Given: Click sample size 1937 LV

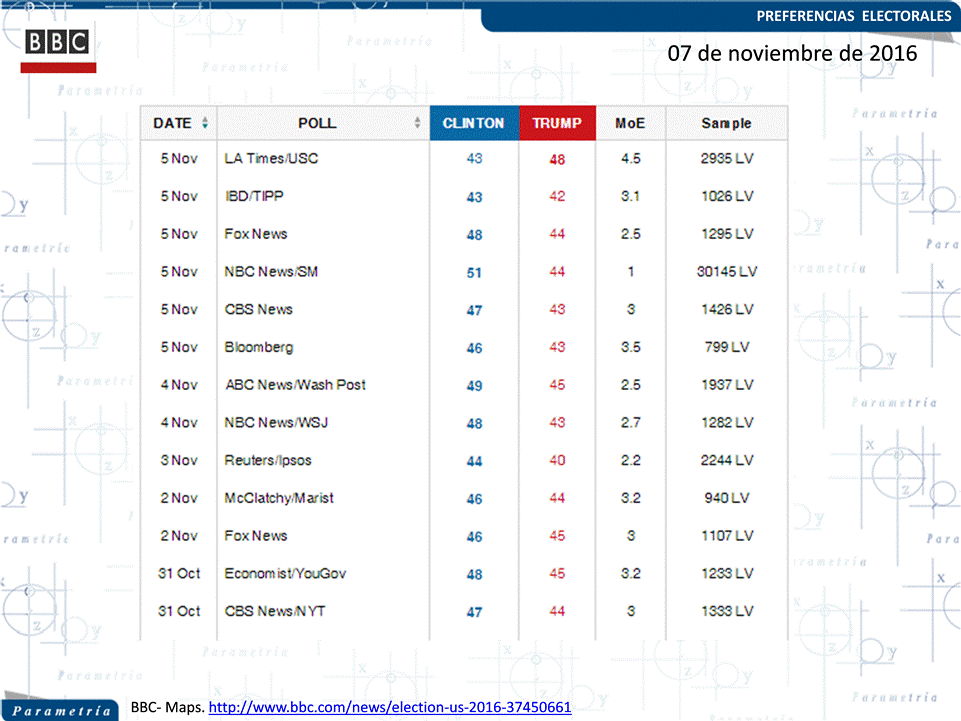Looking at the screenshot, I should (x=727, y=385).
